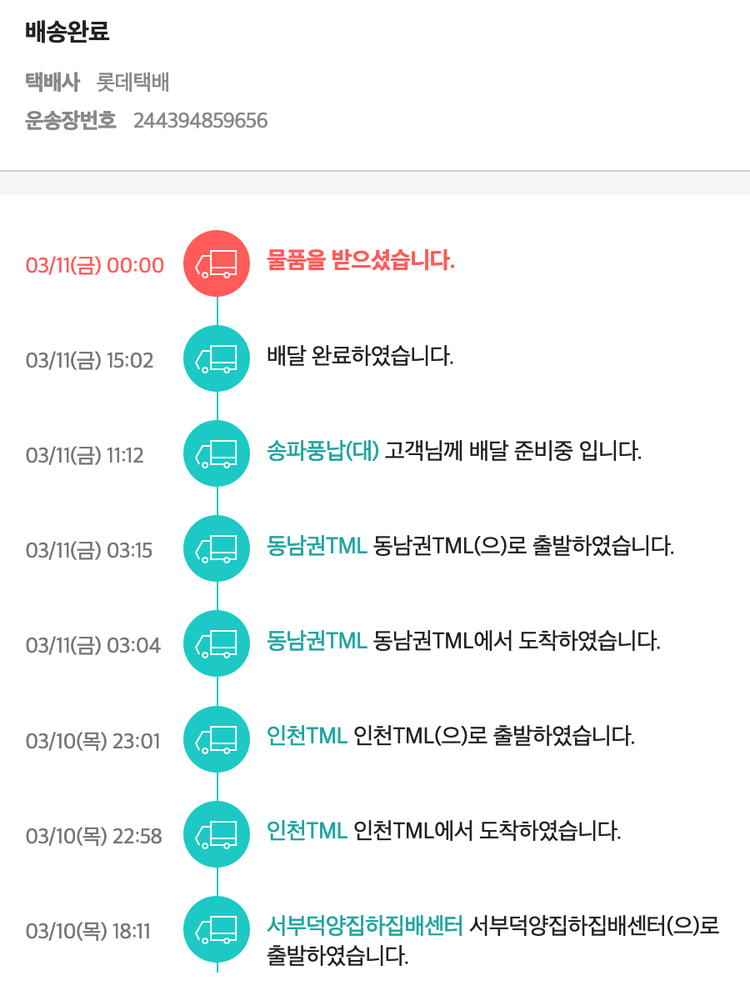Click the courier name 롯데택배

coord(133,82)
